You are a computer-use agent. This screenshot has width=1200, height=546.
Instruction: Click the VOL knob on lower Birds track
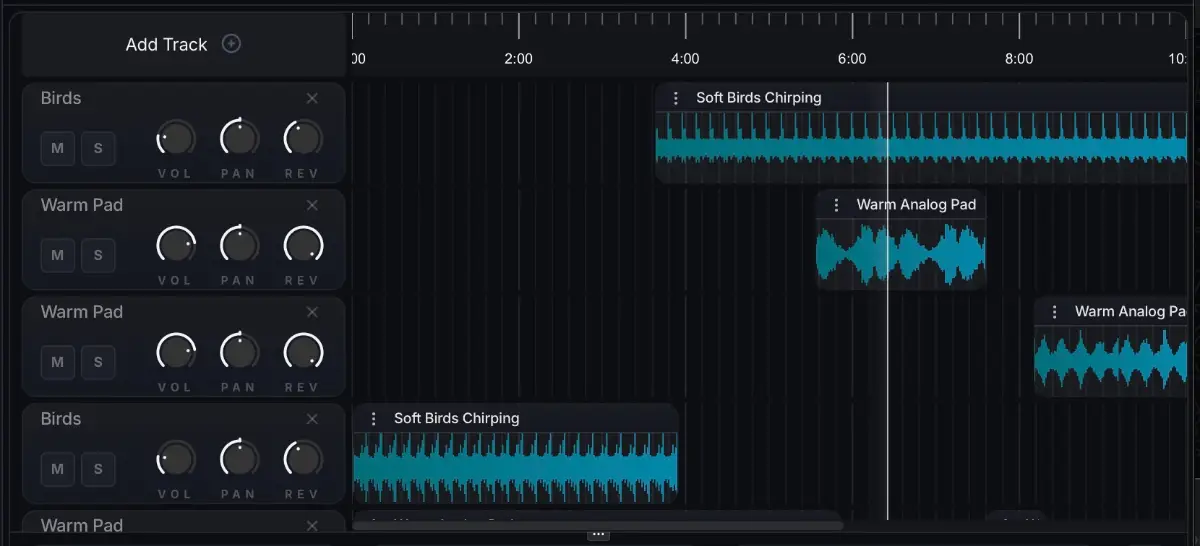pyautogui.click(x=176, y=459)
